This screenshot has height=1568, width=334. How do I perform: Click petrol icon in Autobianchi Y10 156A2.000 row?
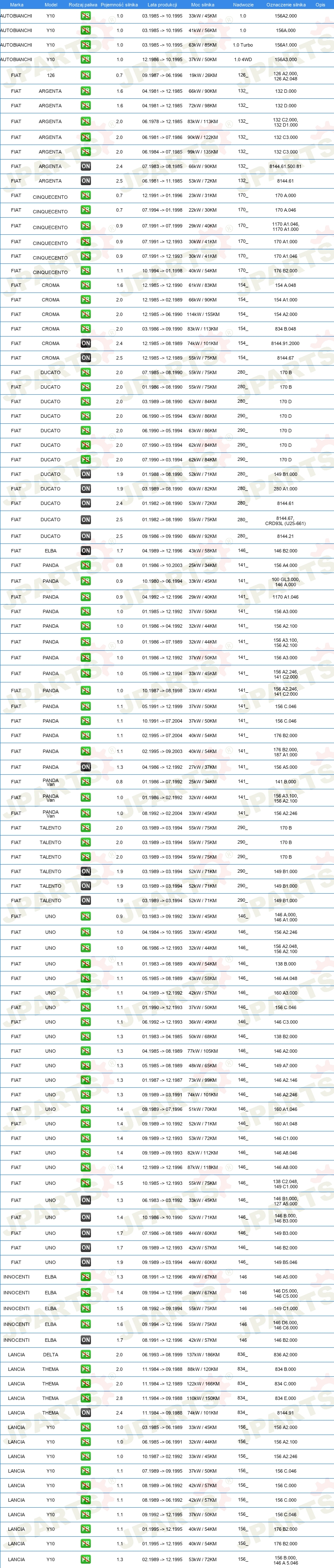(86, 16)
